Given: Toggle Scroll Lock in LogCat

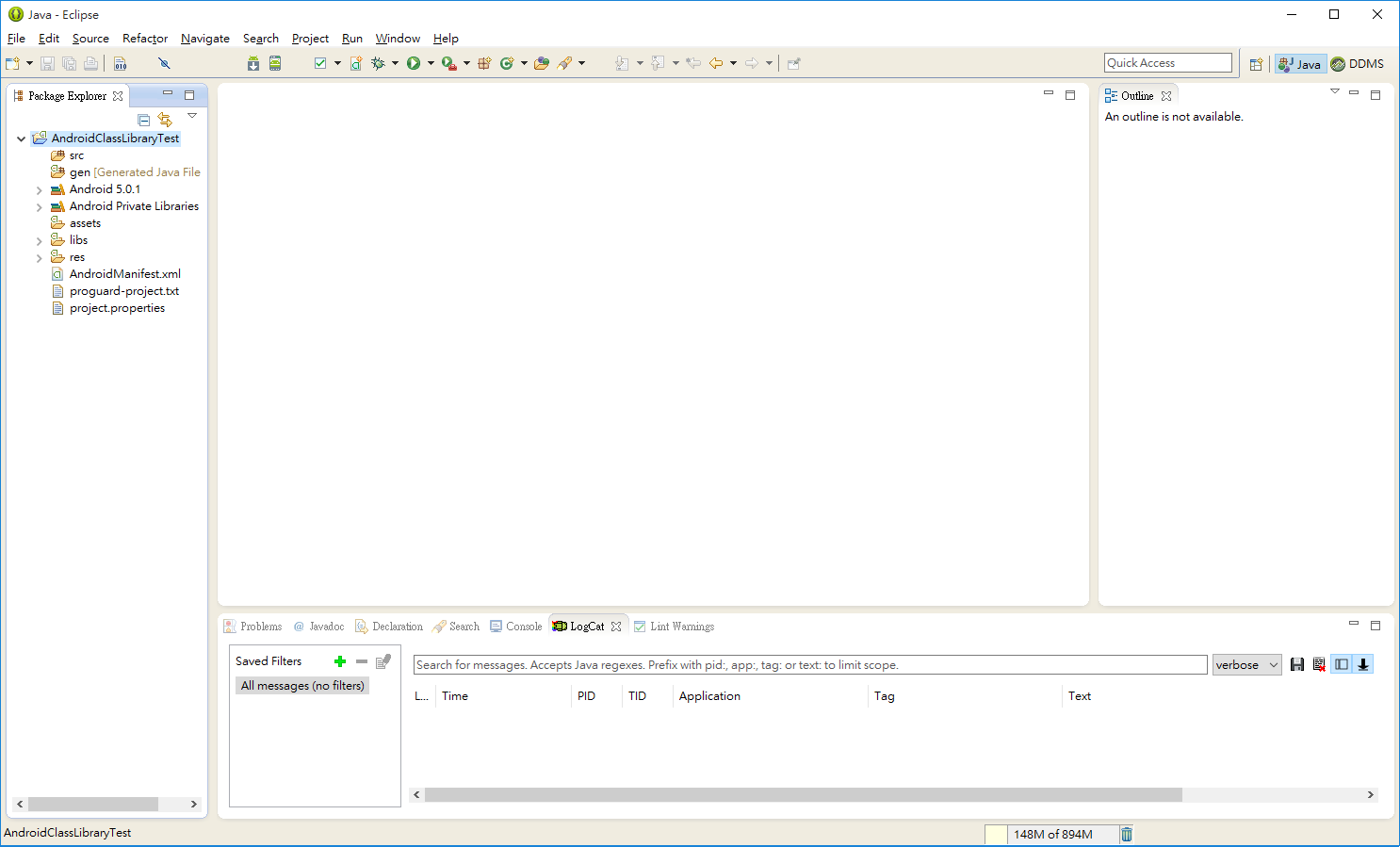Looking at the screenshot, I should click(1362, 664).
